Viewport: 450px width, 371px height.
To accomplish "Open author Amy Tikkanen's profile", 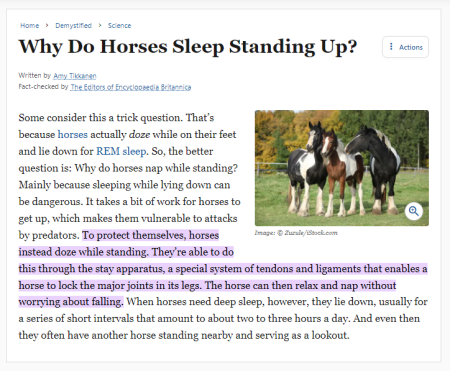I will click(x=75, y=76).
